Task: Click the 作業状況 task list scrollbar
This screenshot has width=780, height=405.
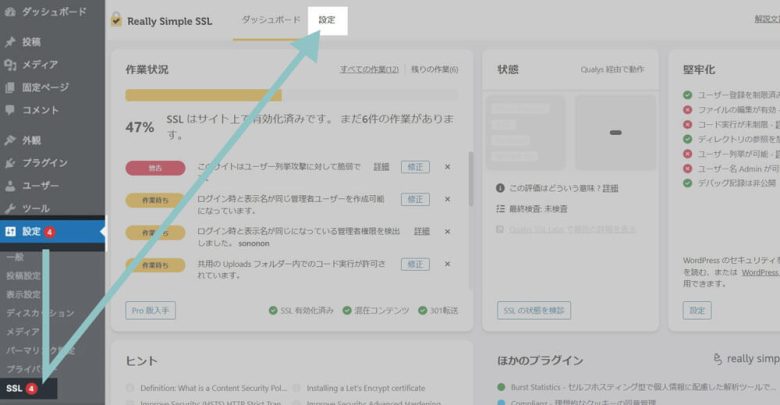Action: coord(471,179)
